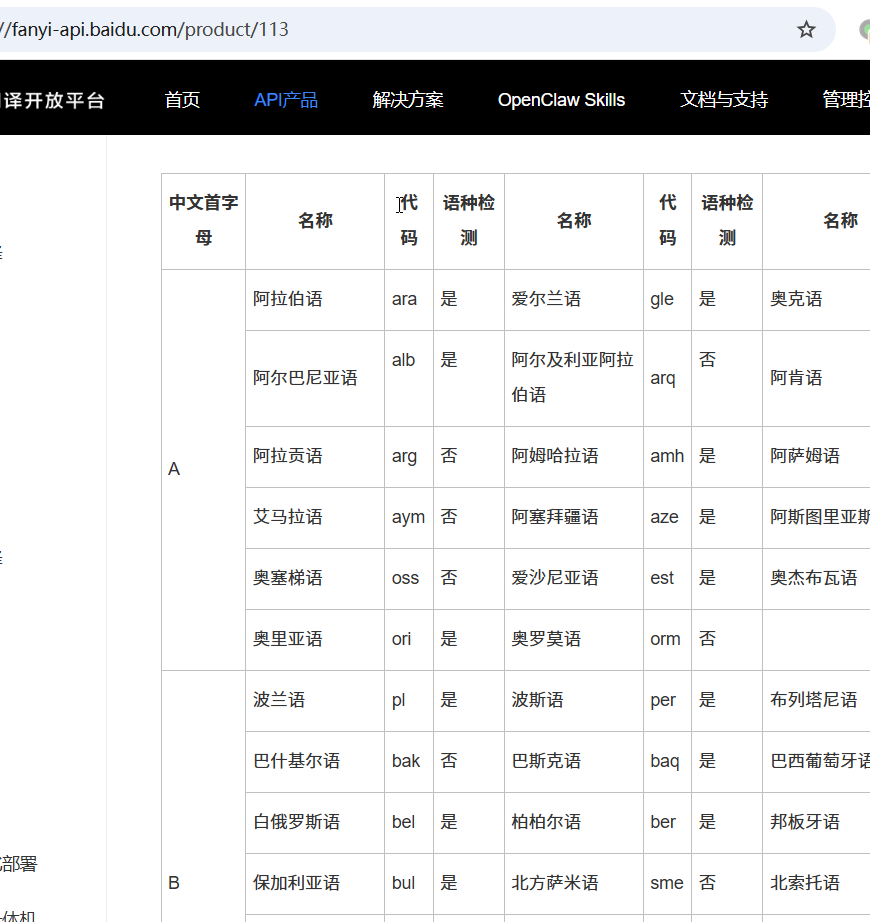Select the 邦板牙语 cell
The height and width of the screenshot is (922, 870).
click(x=817, y=823)
